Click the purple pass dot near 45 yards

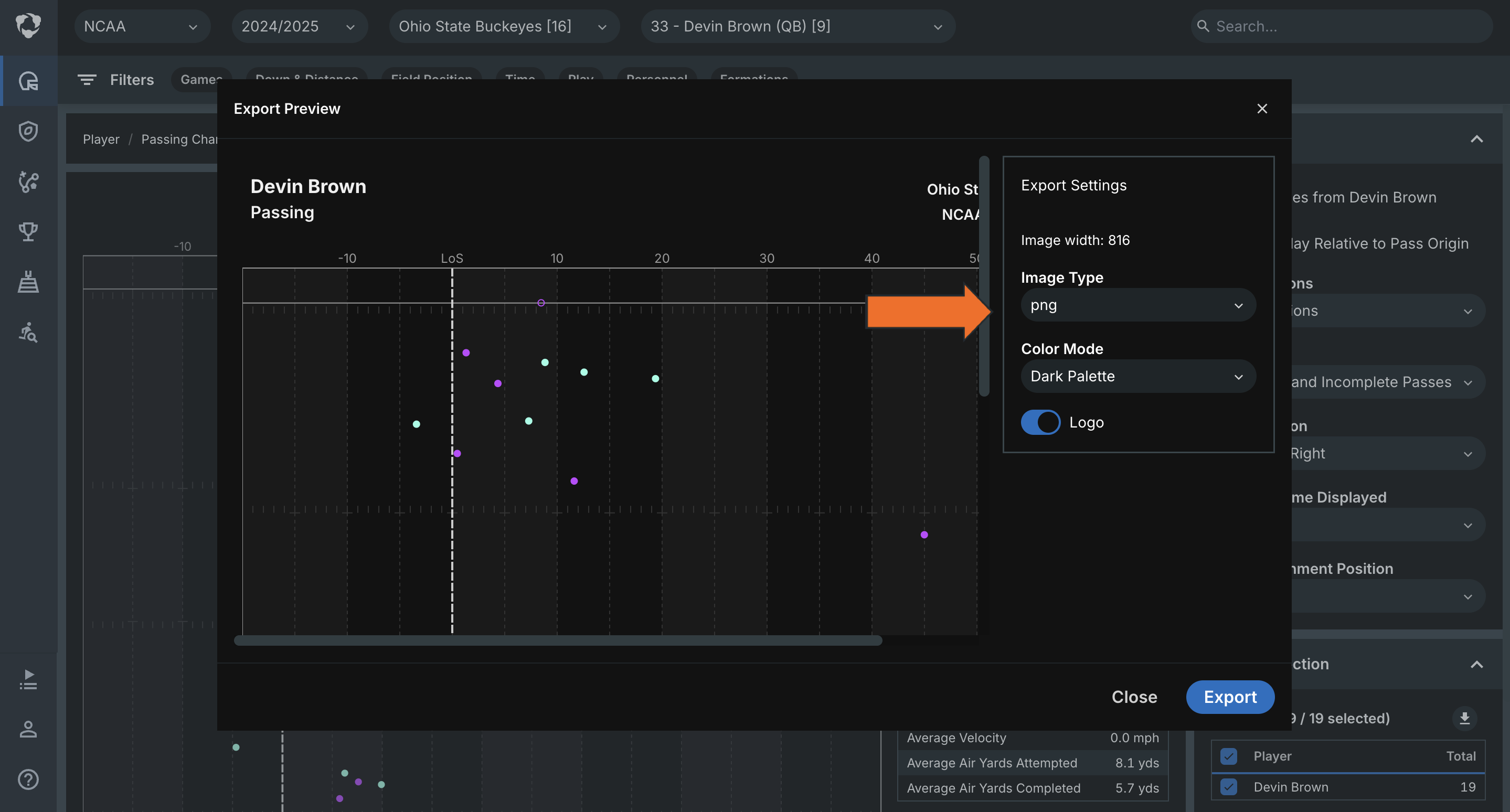(924, 535)
